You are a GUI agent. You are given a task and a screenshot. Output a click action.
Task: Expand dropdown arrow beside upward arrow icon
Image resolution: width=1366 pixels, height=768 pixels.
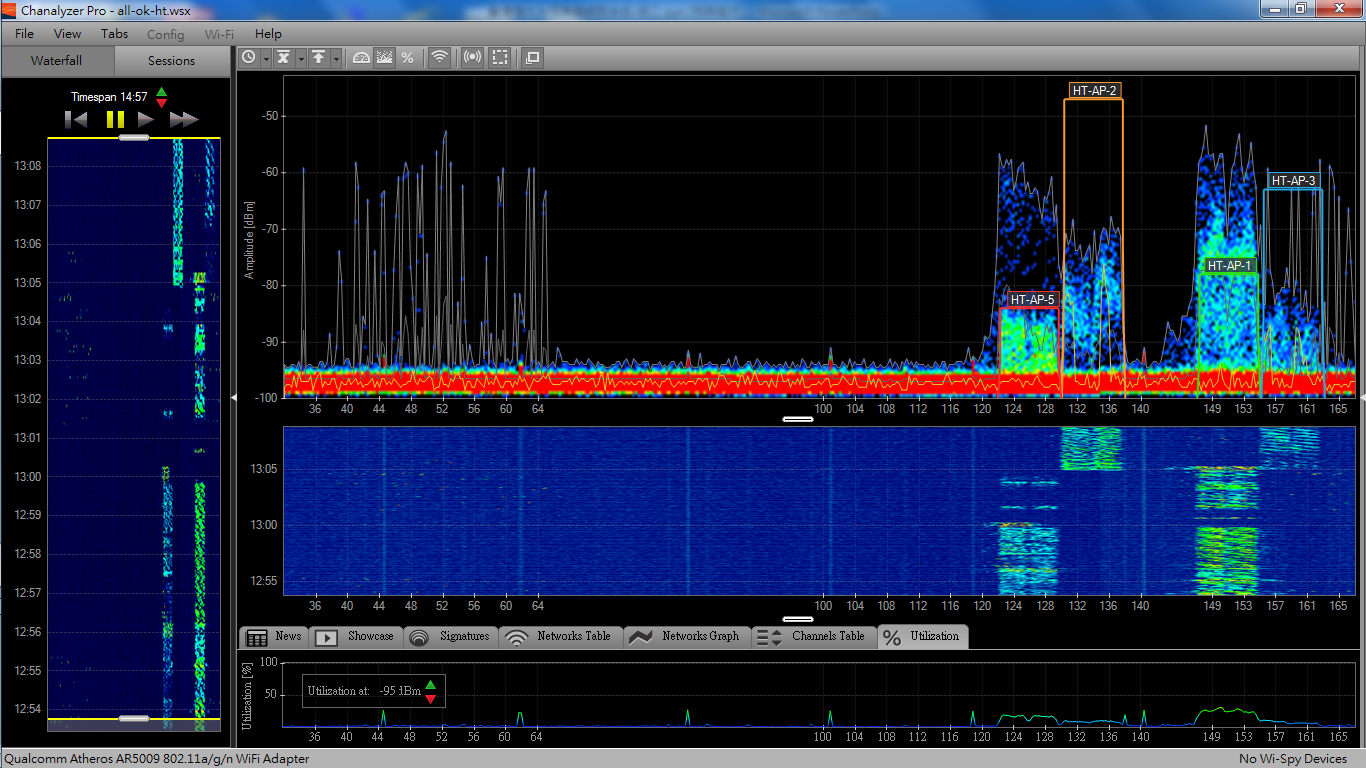point(336,59)
